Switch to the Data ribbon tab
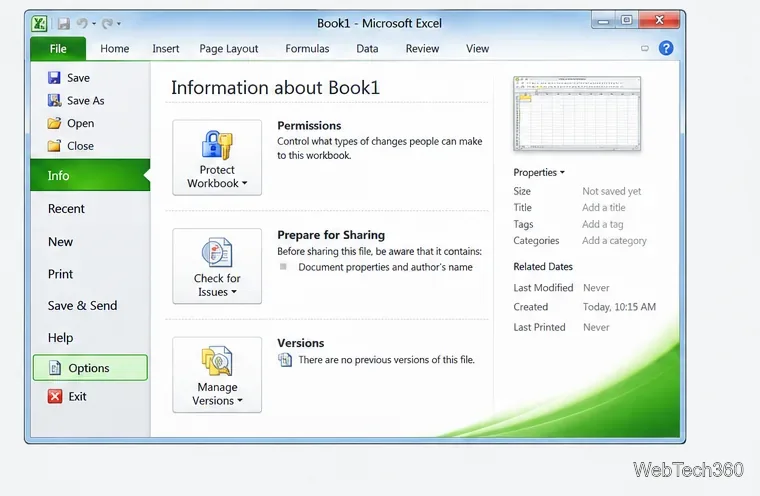Image resolution: width=760 pixels, height=496 pixels. pyautogui.click(x=367, y=48)
